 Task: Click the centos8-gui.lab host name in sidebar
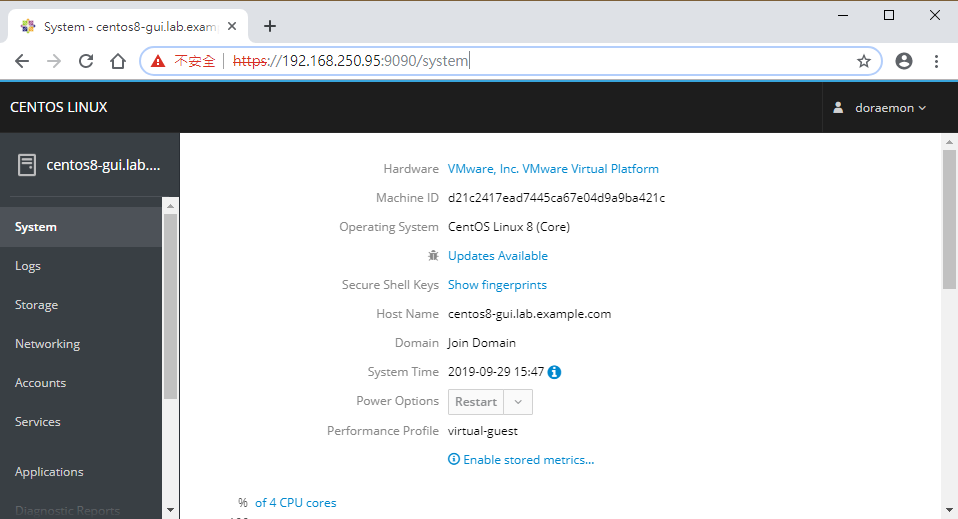tap(103, 165)
